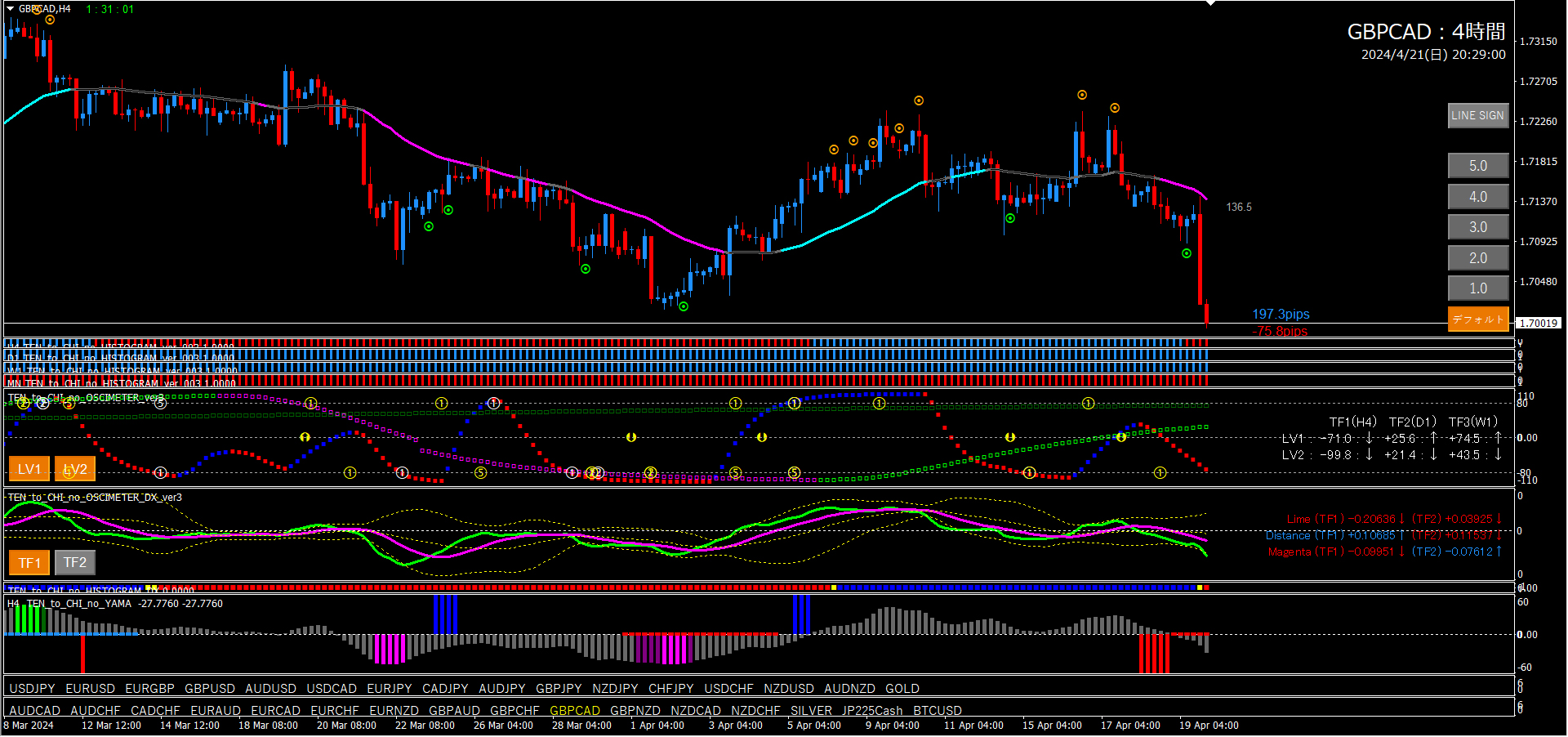Screen dimensions: 1568x737
Task: Click the highlighted GBPCAD symbol
Action: pos(575,711)
